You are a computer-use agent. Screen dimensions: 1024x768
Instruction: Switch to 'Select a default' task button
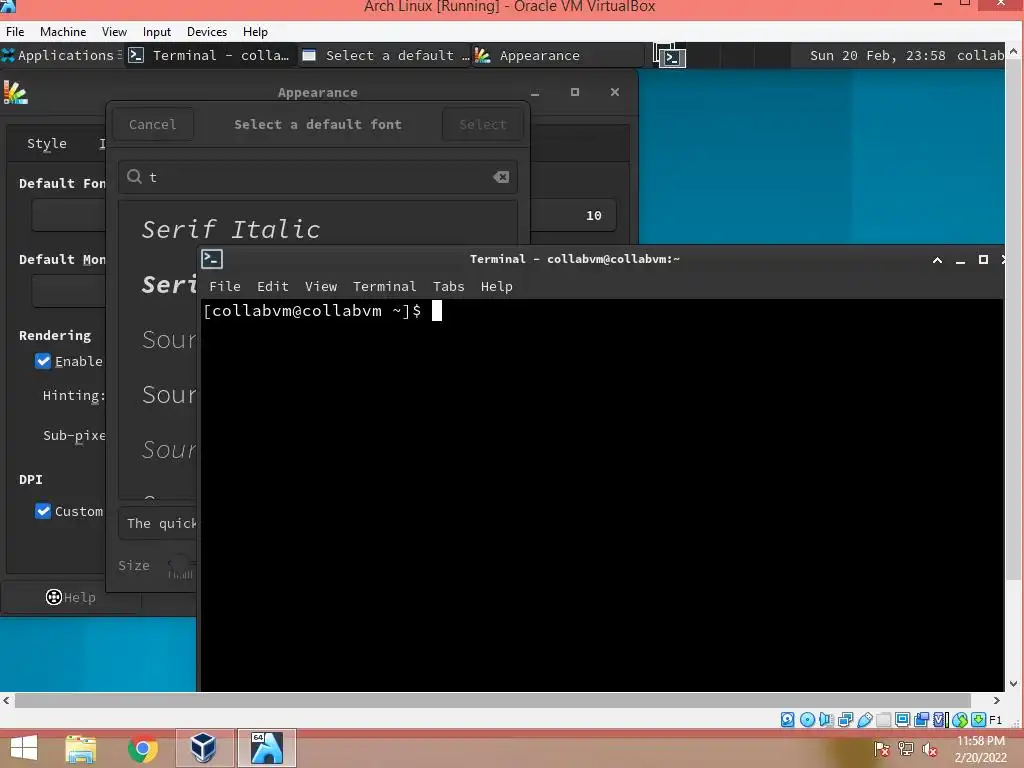click(x=385, y=56)
